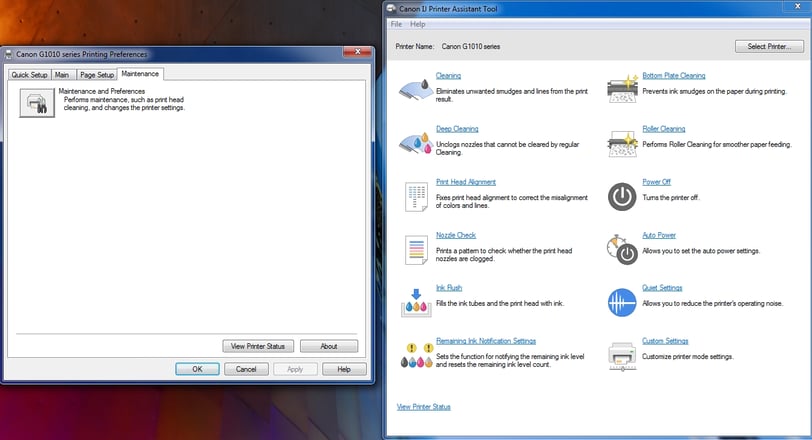Click the Ink Flush icon
The image size is (812, 440).
coord(416,303)
